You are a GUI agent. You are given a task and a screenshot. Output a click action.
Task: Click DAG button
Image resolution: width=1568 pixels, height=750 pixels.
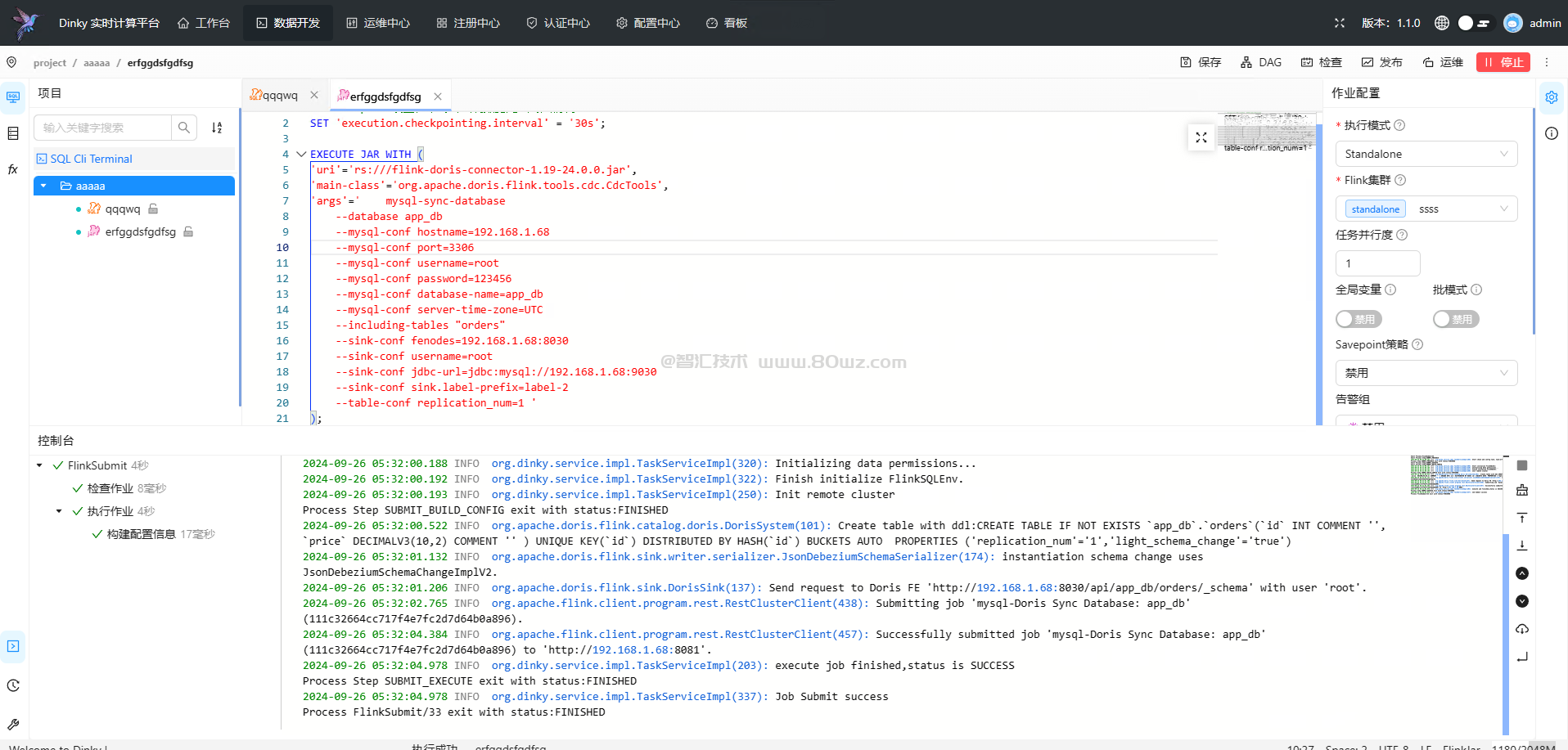[x=1261, y=62]
